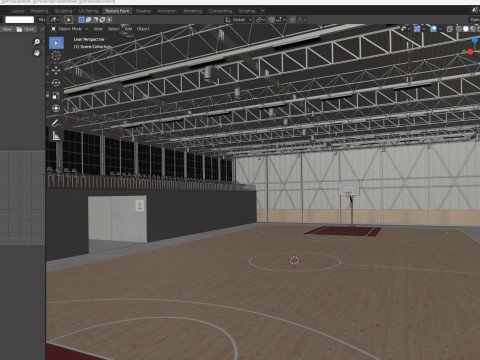Select the Measure ruler tool
Viewport: 480px width, 360px height.
(56, 136)
